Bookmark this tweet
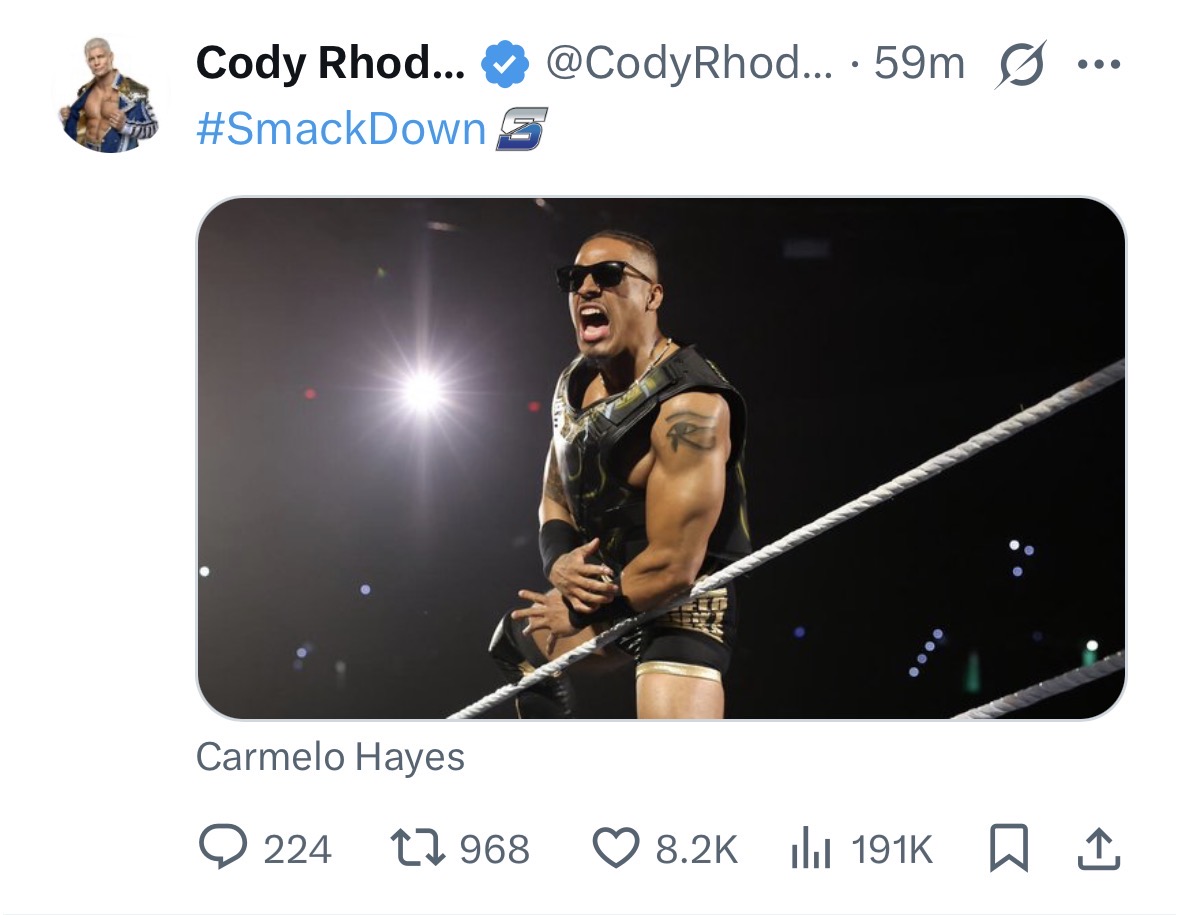 [x=1007, y=849]
